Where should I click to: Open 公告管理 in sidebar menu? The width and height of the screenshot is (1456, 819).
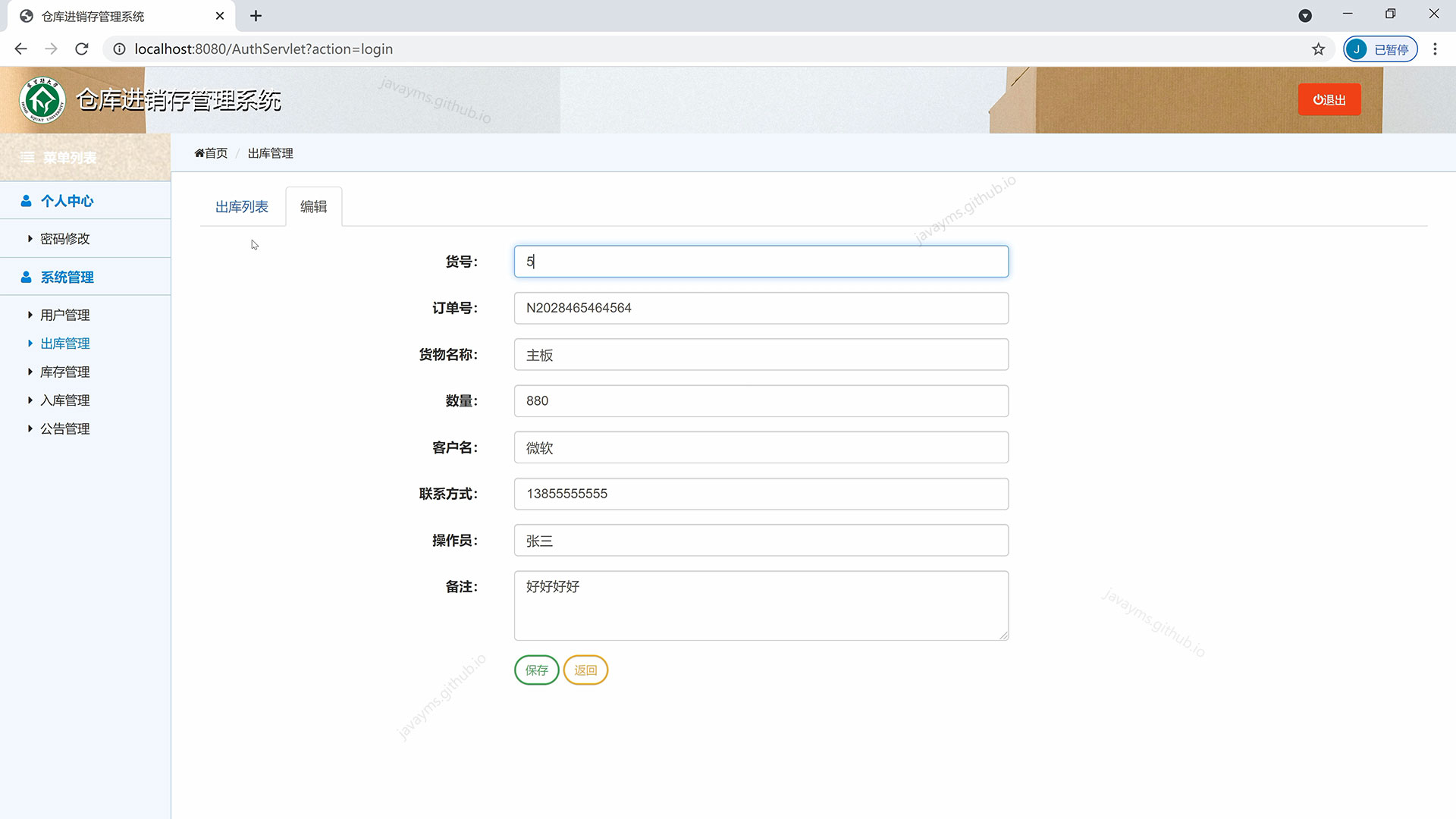[x=64, y=429]
